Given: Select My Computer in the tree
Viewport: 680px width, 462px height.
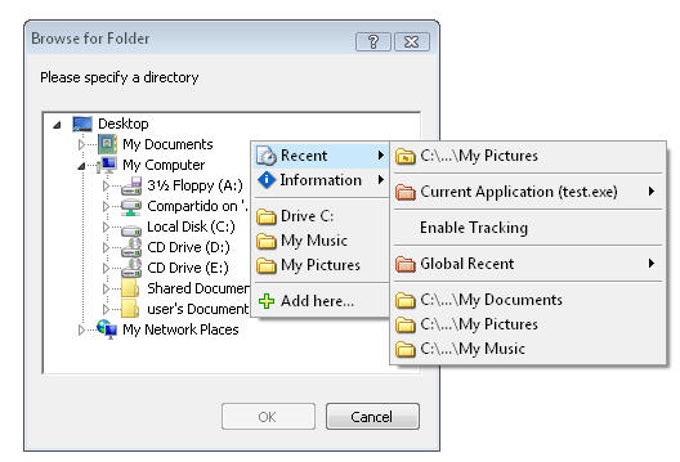Looking at the screenshot, I should click(163, 165).
